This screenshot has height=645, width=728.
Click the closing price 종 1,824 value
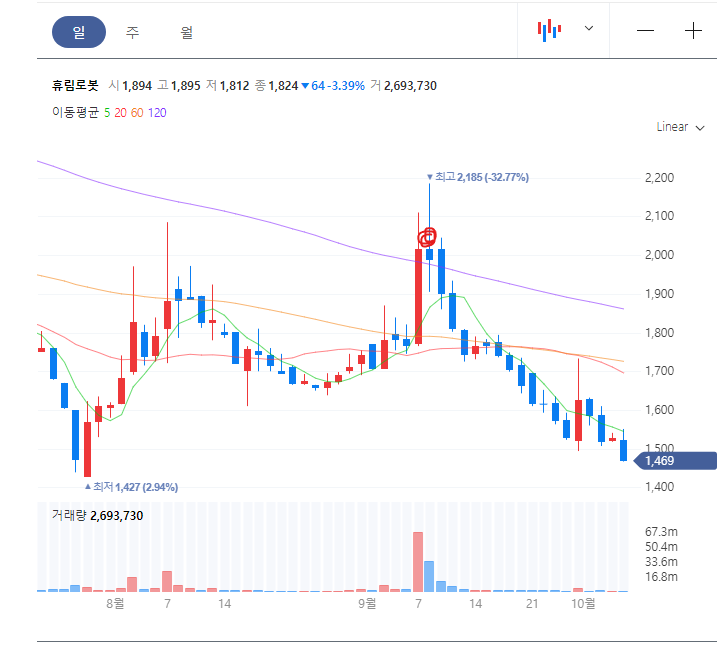click(x=276, y=85)
